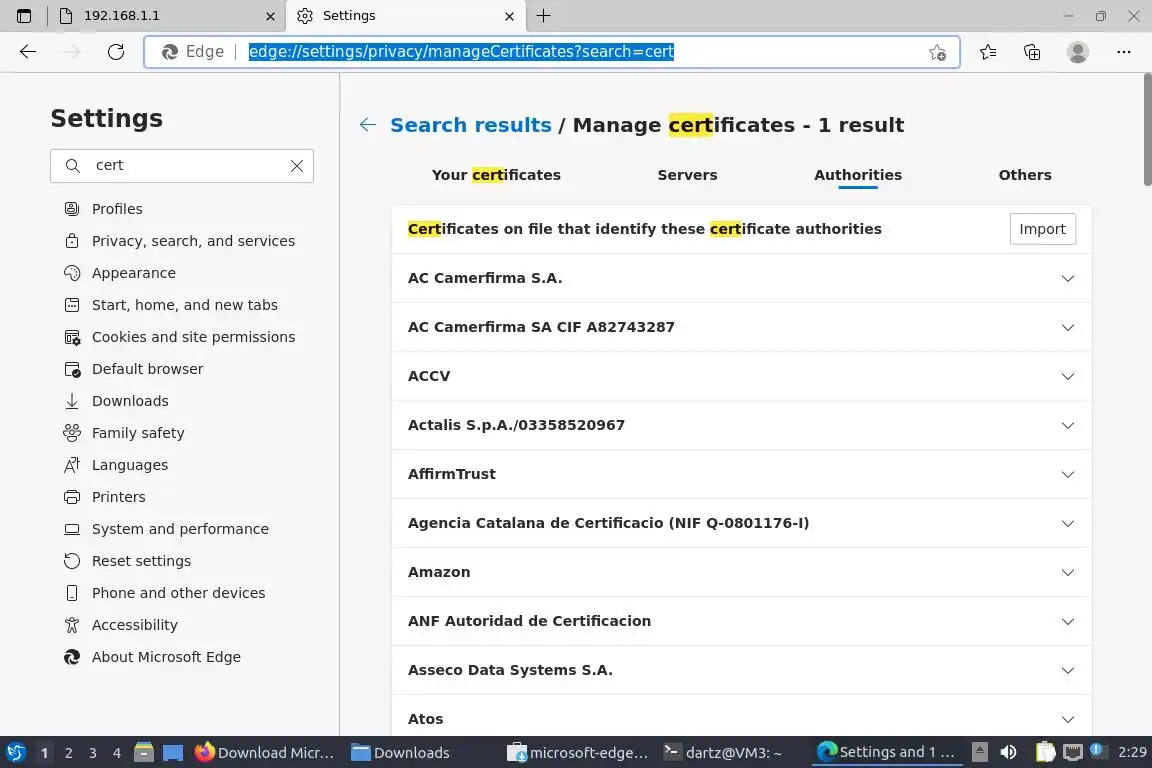
Task: Click the volume speaker tray icon
Action: coord(1008,752)
